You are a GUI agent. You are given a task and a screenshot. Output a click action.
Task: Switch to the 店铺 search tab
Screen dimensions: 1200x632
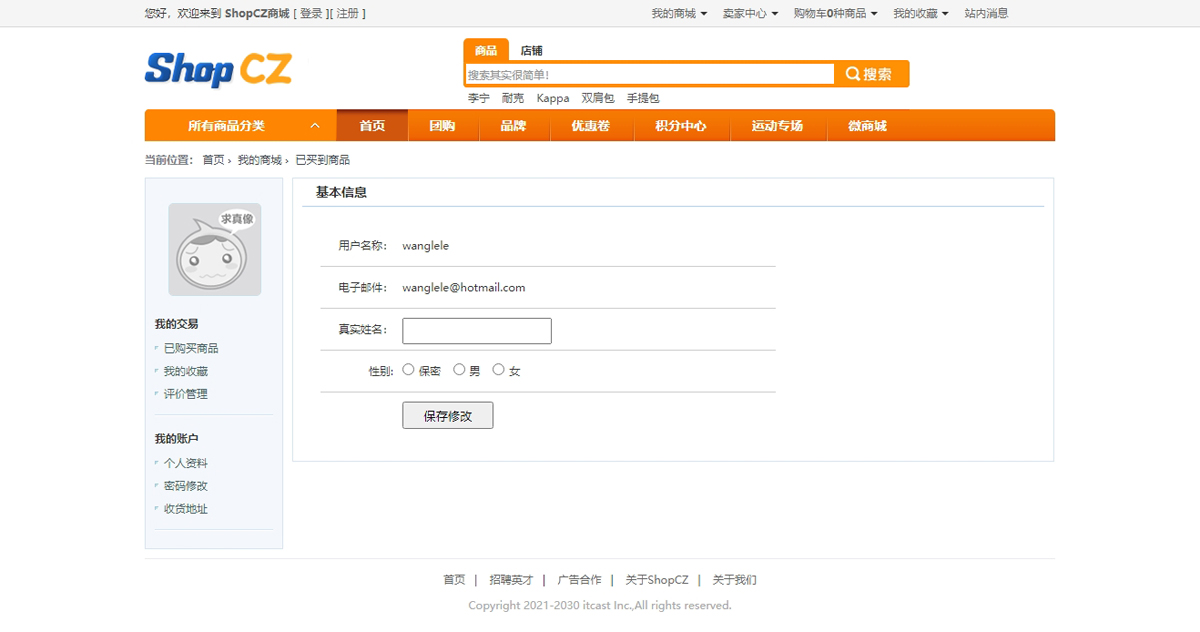tap(531, 50)
